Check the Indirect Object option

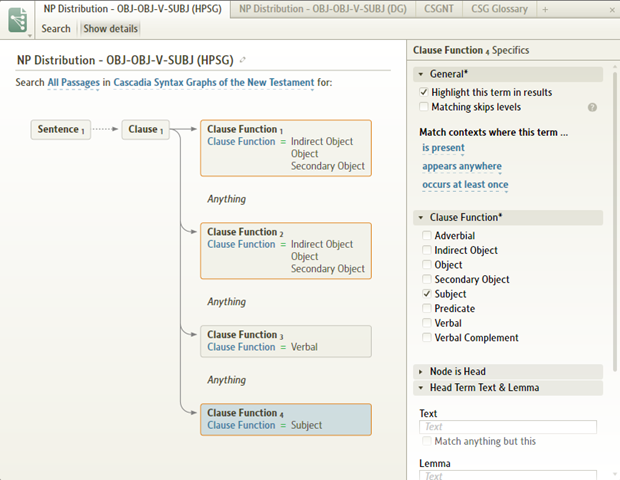click(427, 251)
